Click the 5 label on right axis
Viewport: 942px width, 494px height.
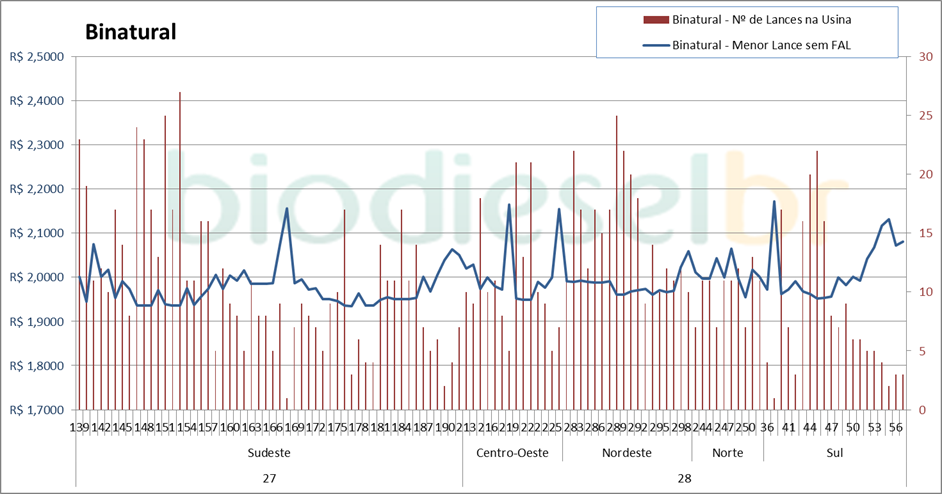click(923, 351)
